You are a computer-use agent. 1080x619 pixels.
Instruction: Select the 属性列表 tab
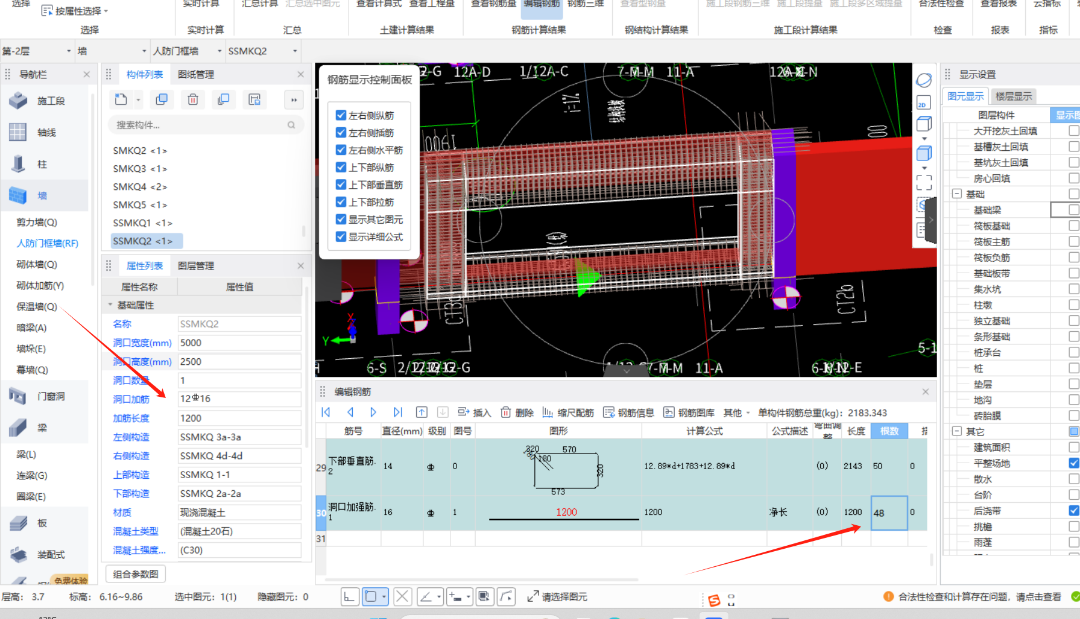pyautogui.click(x=145, y=266)
